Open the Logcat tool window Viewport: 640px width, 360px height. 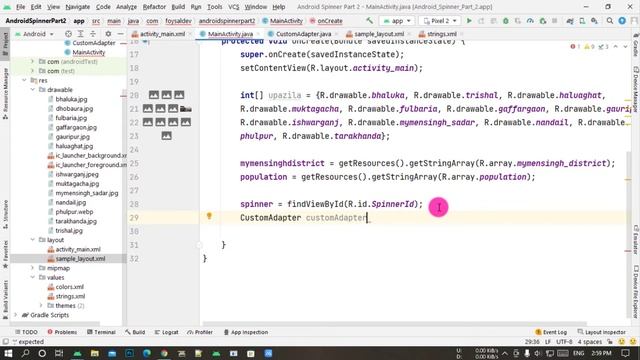tap(167, 332)
